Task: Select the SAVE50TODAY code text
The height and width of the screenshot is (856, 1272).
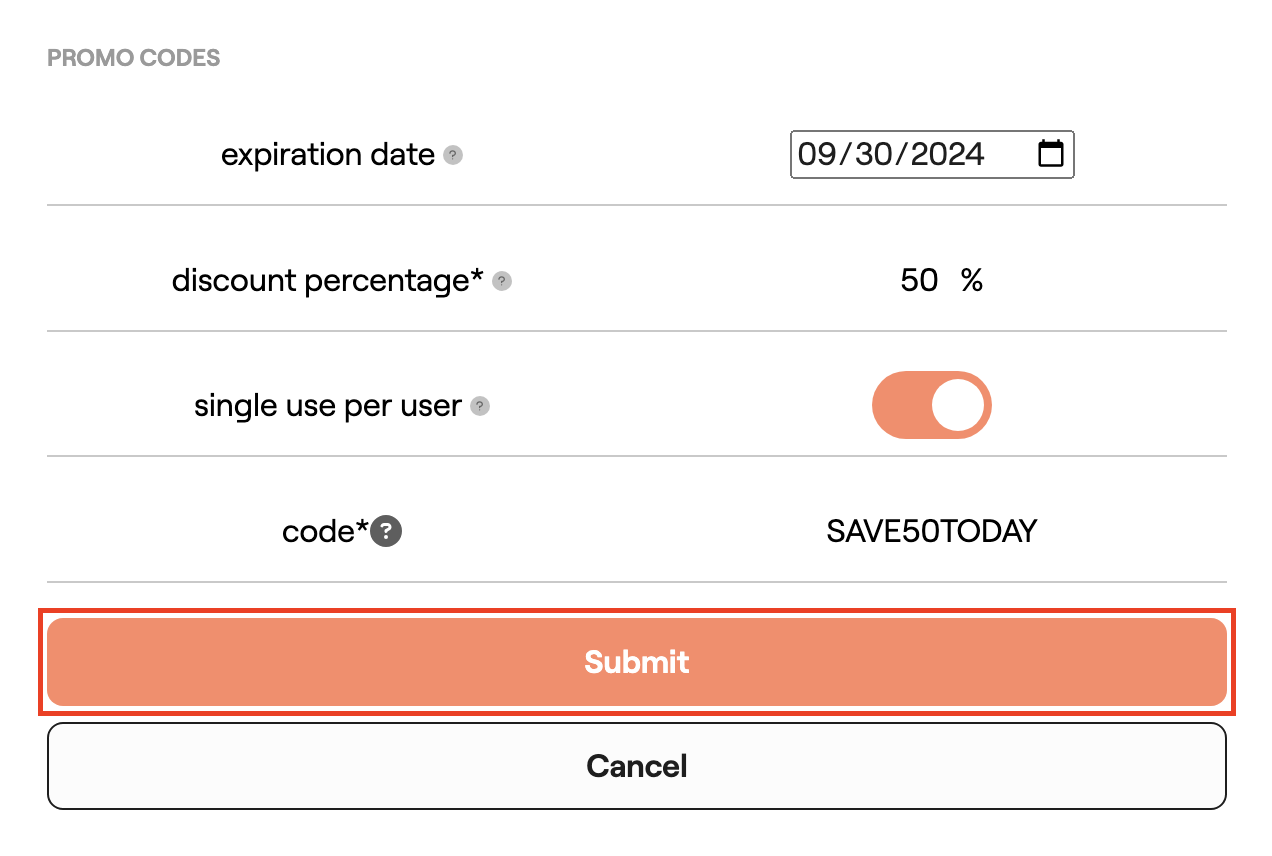Action: (932, 531)
